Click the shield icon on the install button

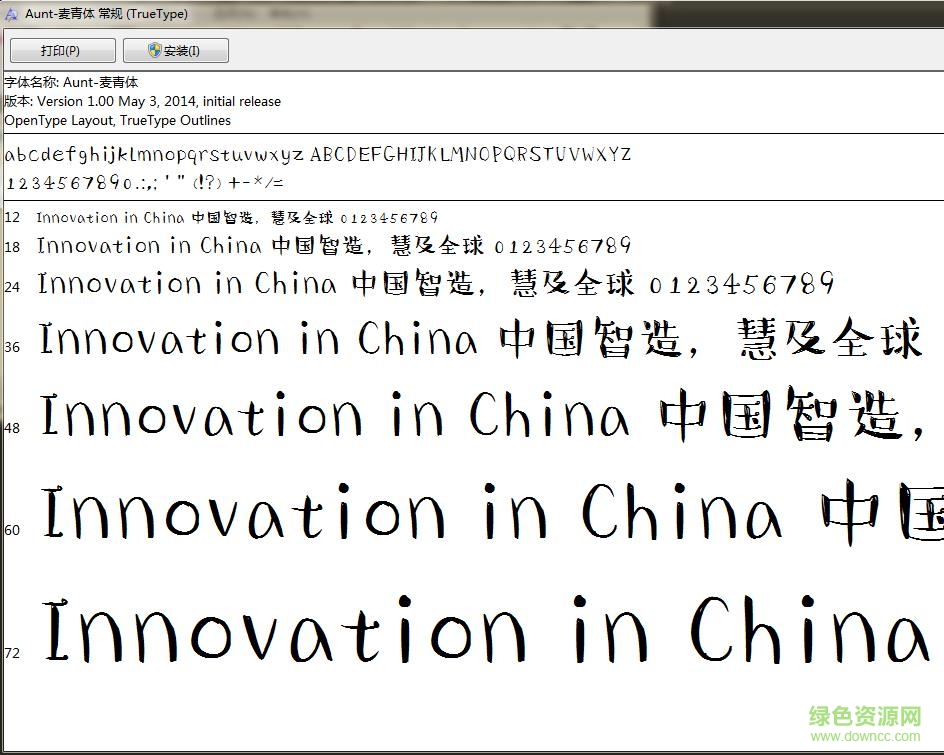[x=155, y=50]
